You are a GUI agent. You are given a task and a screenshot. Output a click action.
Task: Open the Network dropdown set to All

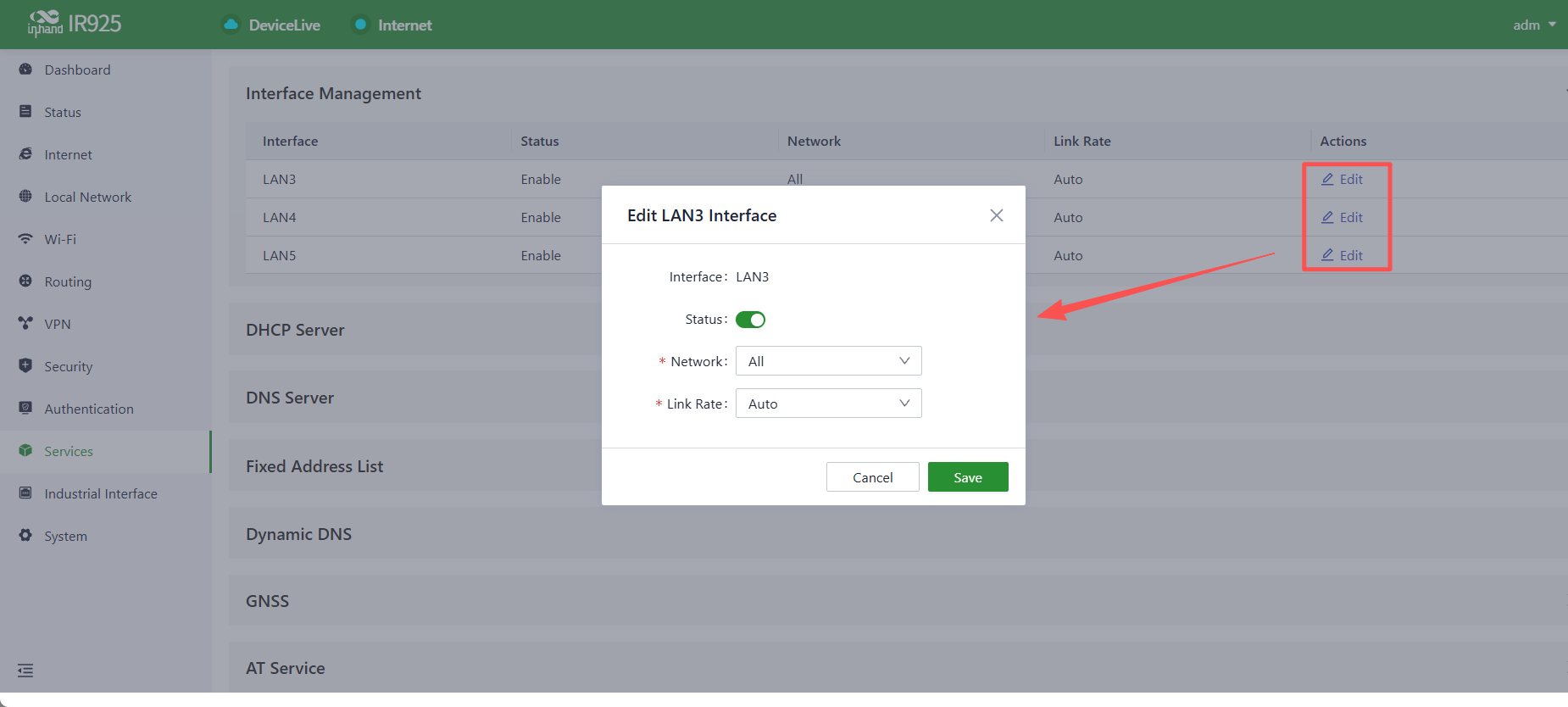(828, 361)
